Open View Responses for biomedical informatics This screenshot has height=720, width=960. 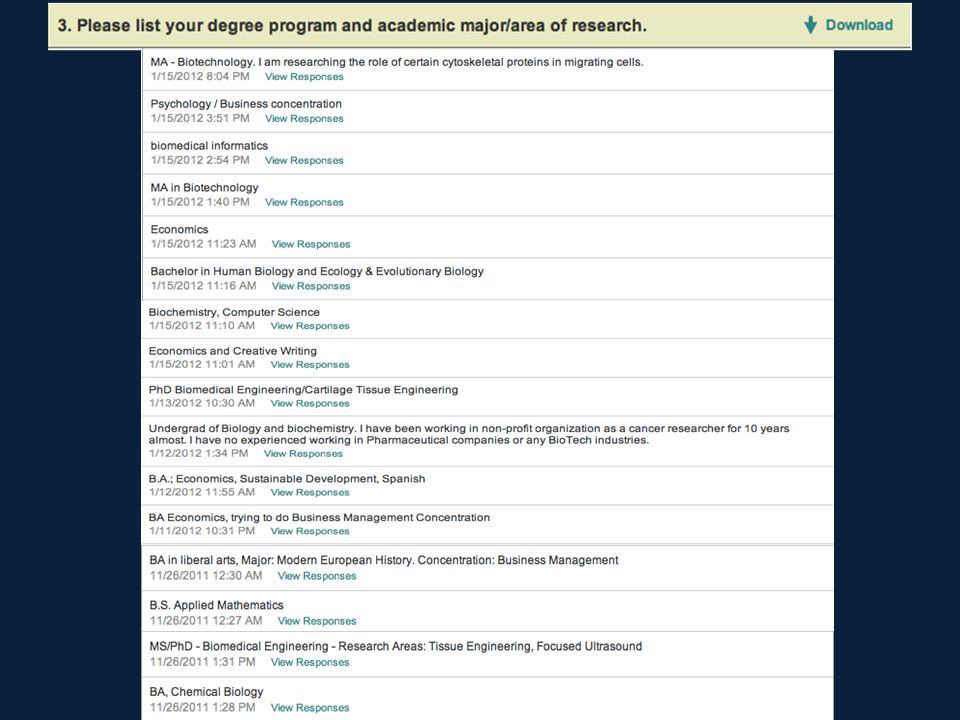(304, 160)
